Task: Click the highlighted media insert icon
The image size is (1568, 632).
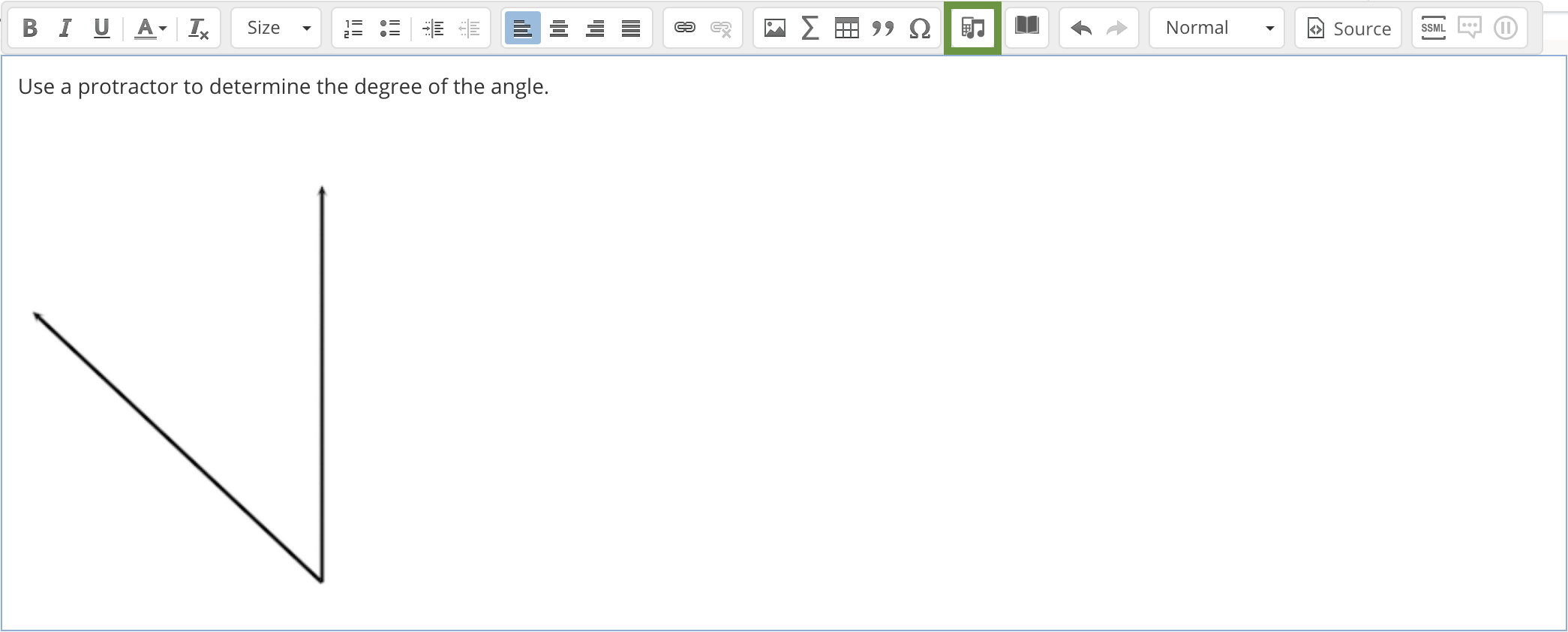Action: click(972, 29)
